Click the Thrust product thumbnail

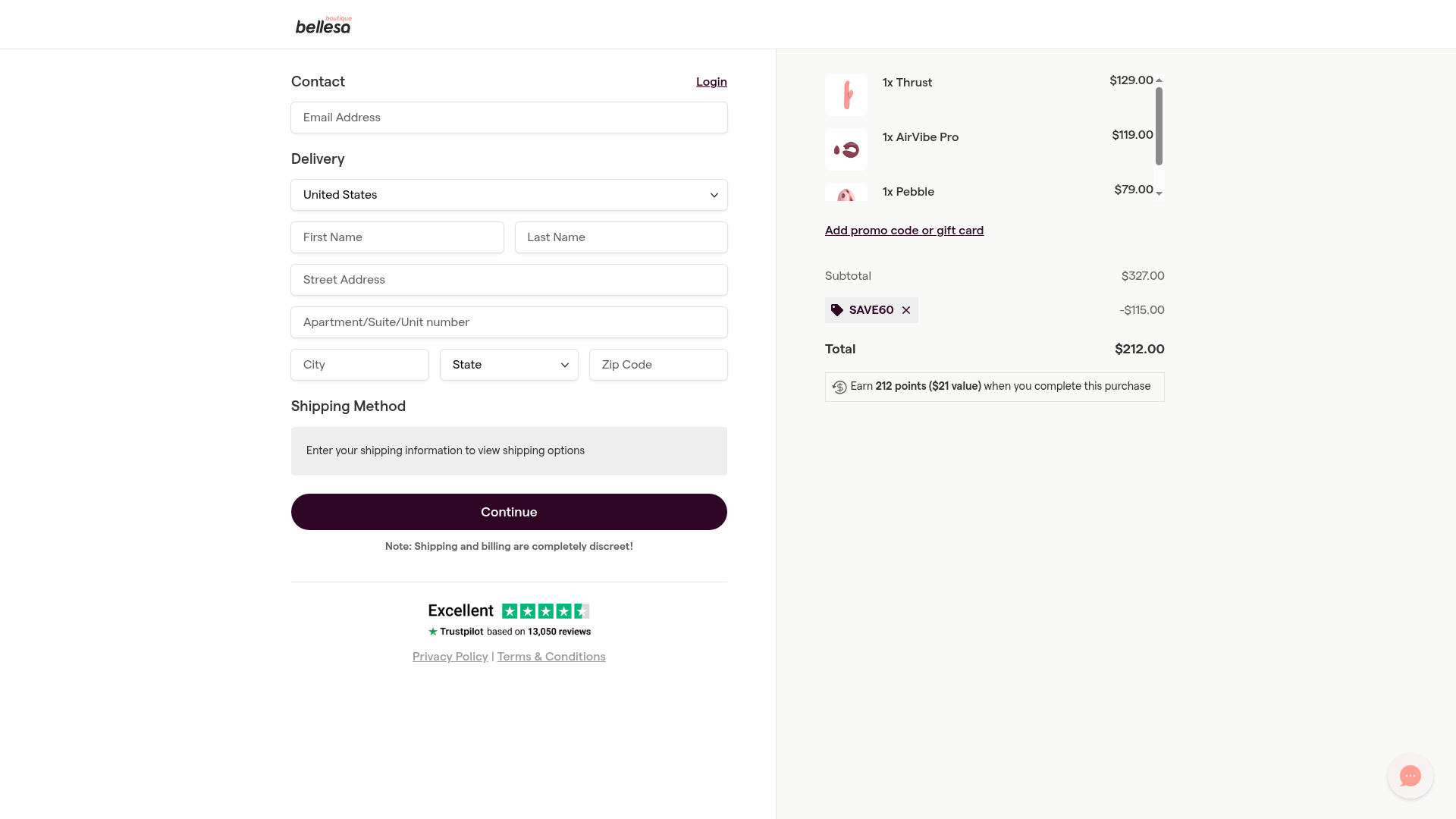point(846,95)
